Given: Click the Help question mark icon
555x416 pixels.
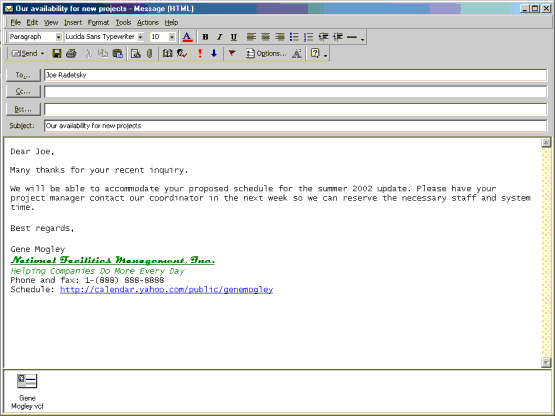Looking at the screenshot, I should [x=315, y=53].
